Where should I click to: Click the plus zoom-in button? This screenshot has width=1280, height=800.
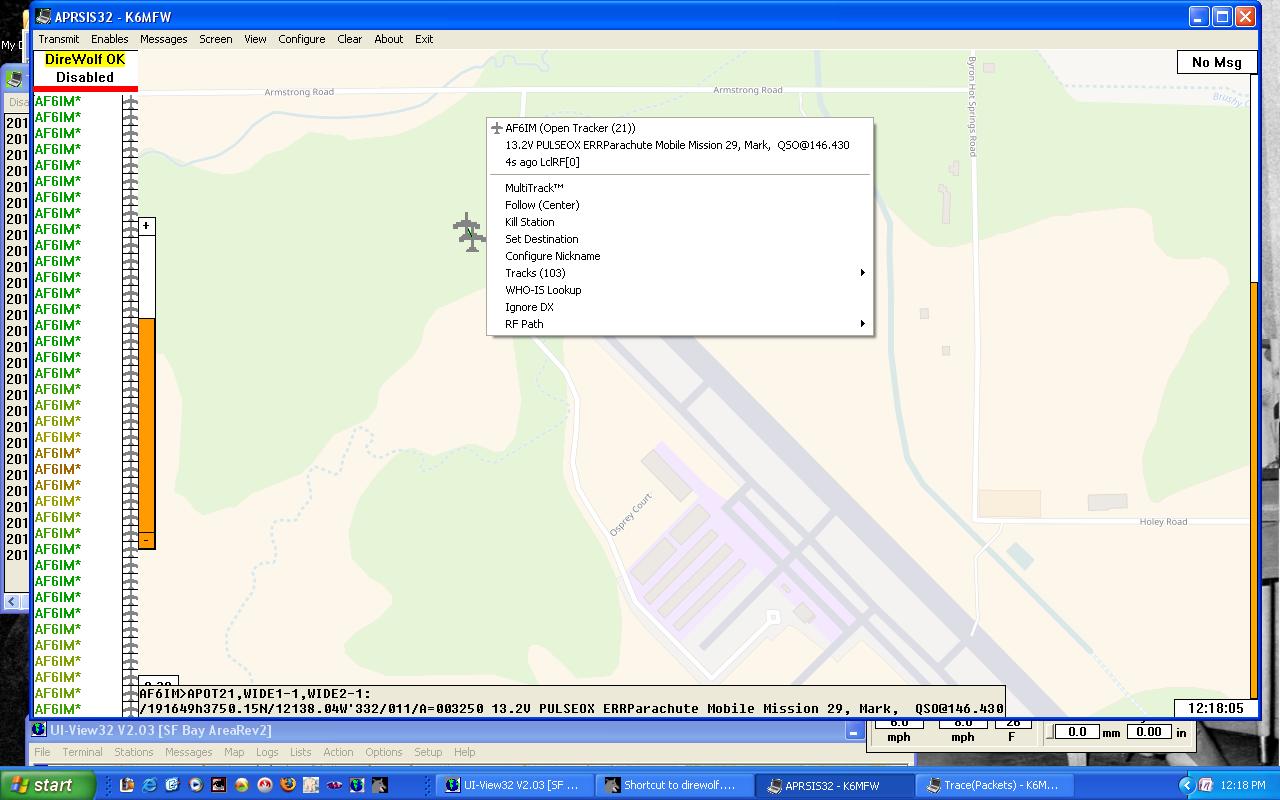pyautogui.click(x=146, y=226)
